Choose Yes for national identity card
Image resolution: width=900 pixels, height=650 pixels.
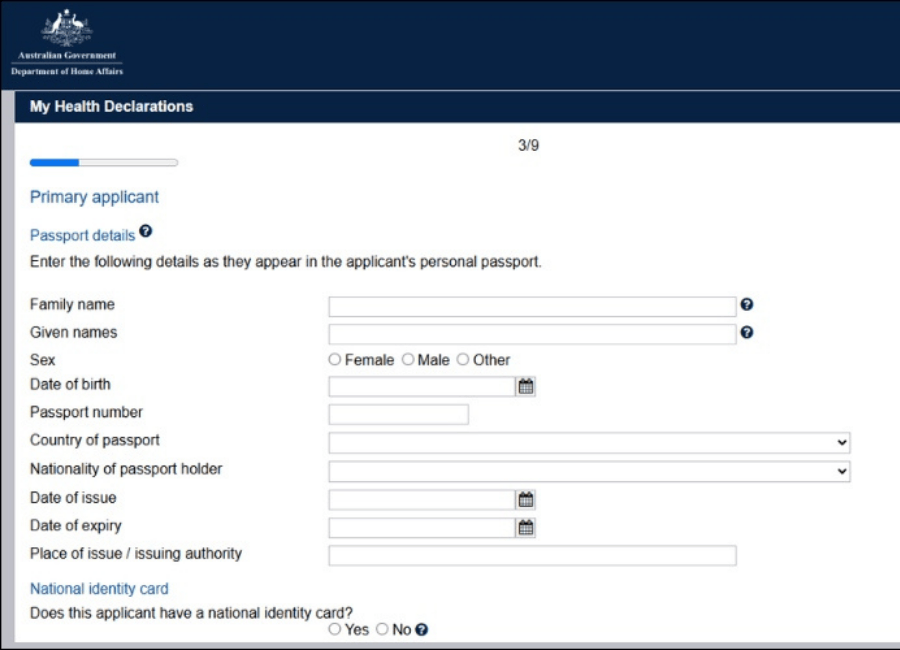pos(335,629)
